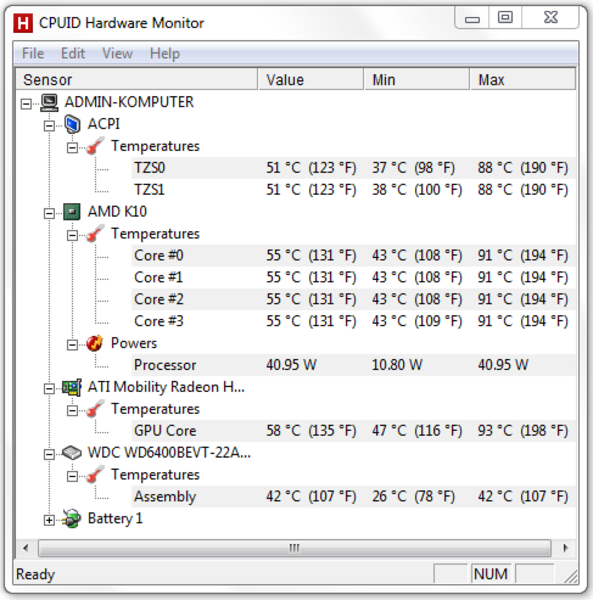Collapse the Powers section
Image resolution: width=593 pixels, height=600 pixels.
[72, 345]
